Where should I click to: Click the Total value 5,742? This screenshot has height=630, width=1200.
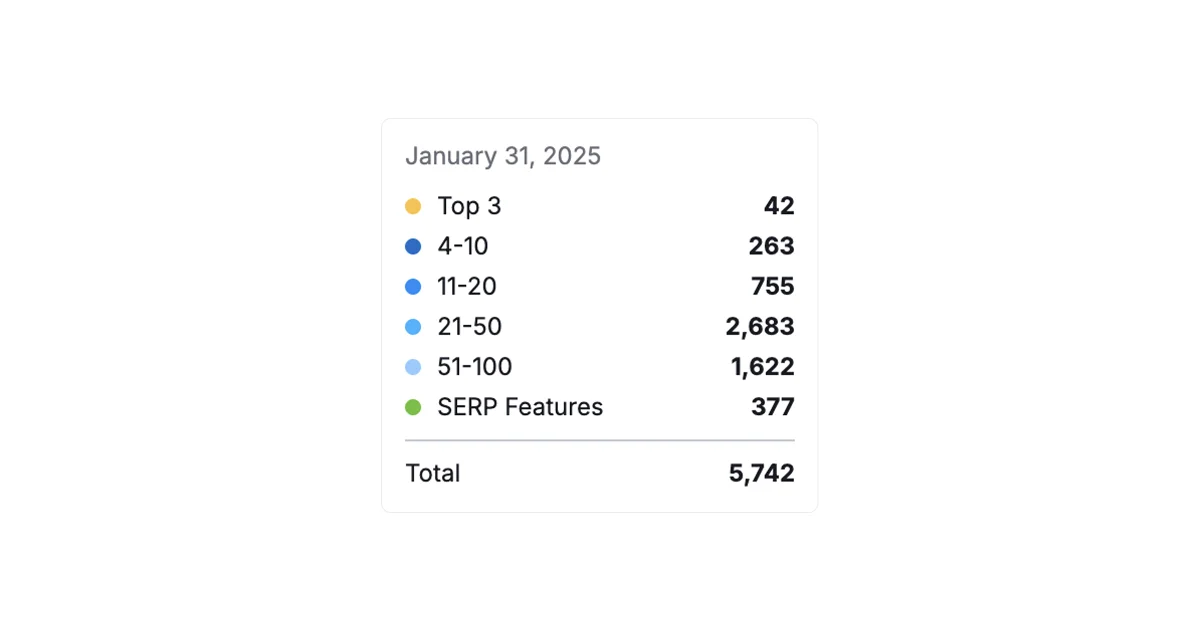click(761, 473)
